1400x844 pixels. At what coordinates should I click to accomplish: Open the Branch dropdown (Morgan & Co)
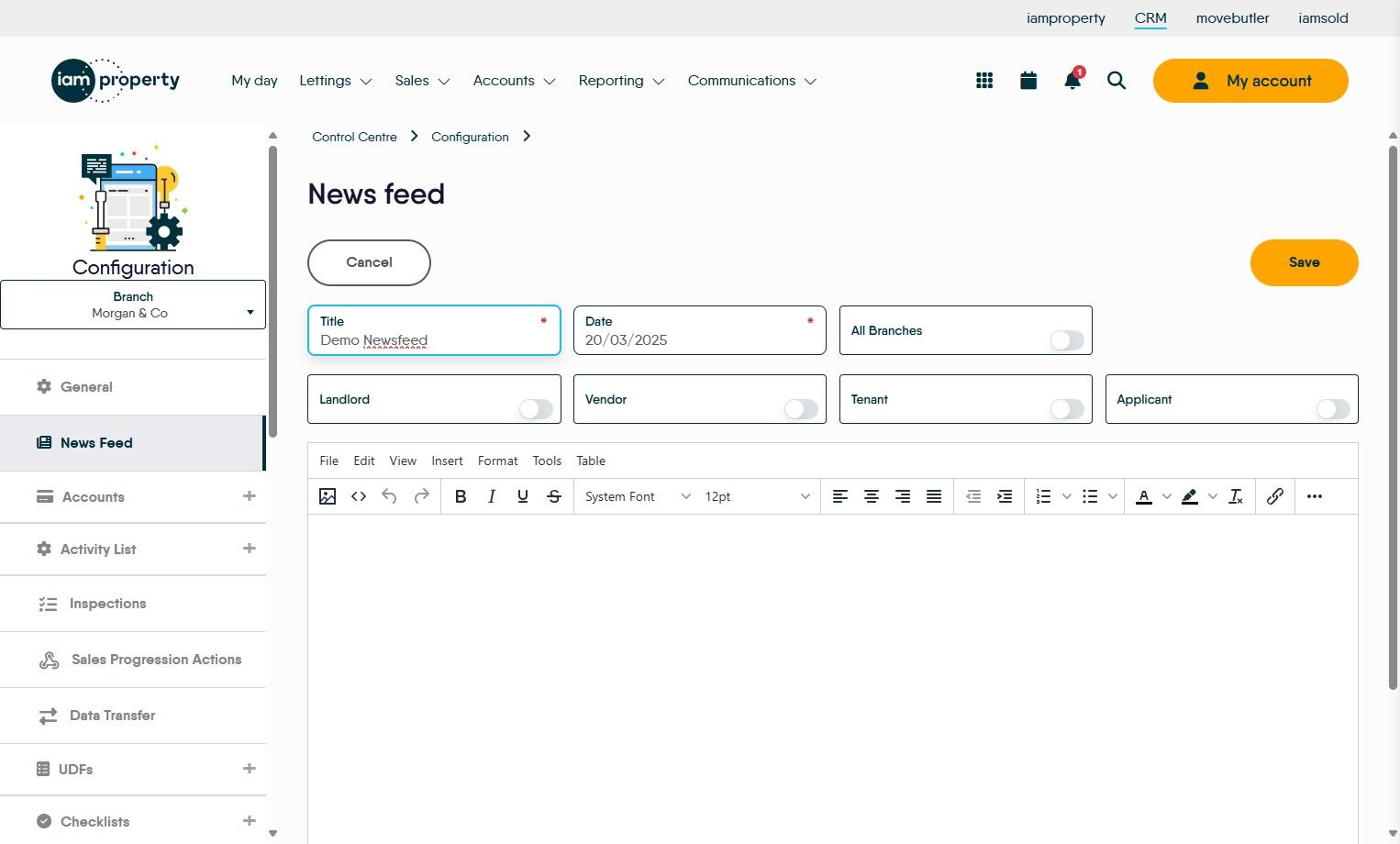[x=133, y=305]
